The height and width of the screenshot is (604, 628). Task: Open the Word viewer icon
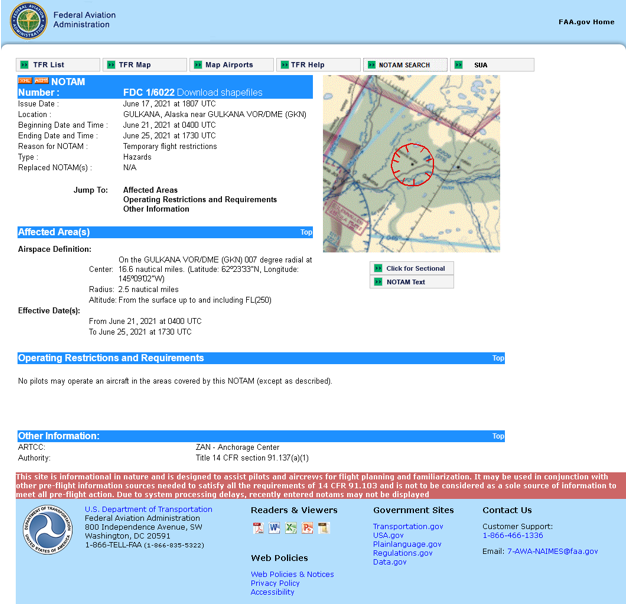[274, 528]
